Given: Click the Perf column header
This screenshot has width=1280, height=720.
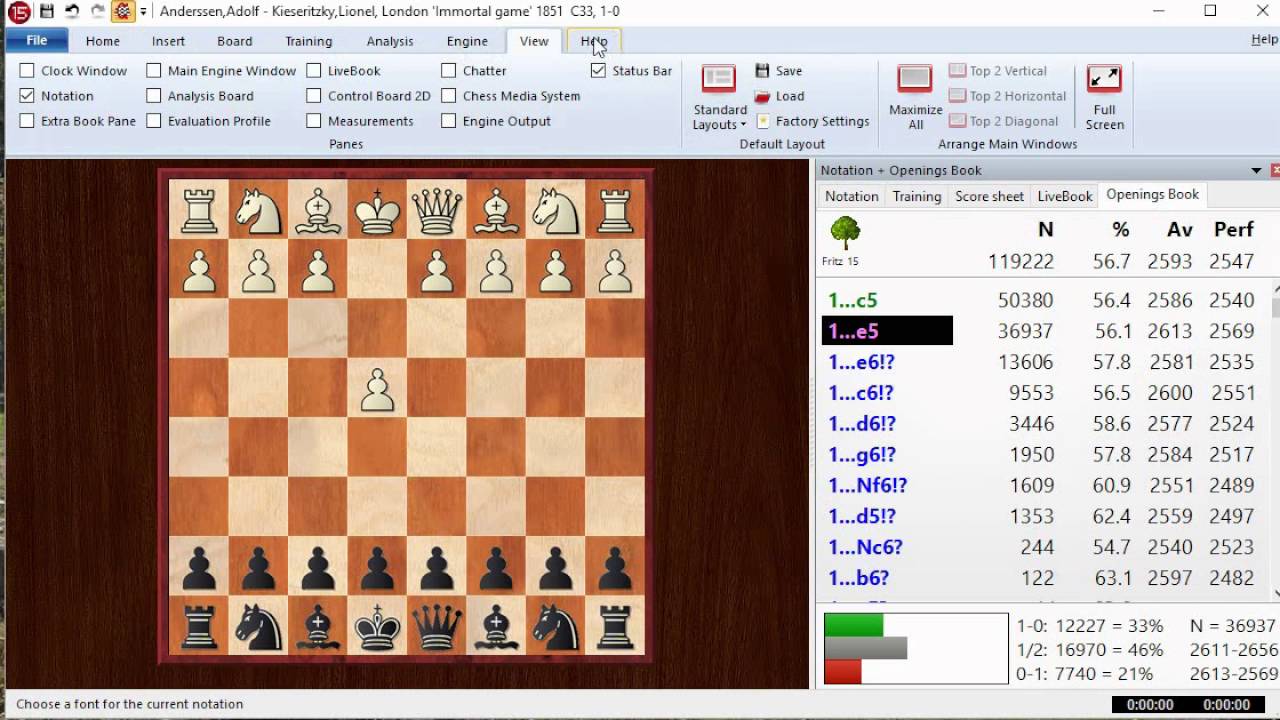Looking at the screenshot, I should pyautogui.click(x=1233, y=230).
